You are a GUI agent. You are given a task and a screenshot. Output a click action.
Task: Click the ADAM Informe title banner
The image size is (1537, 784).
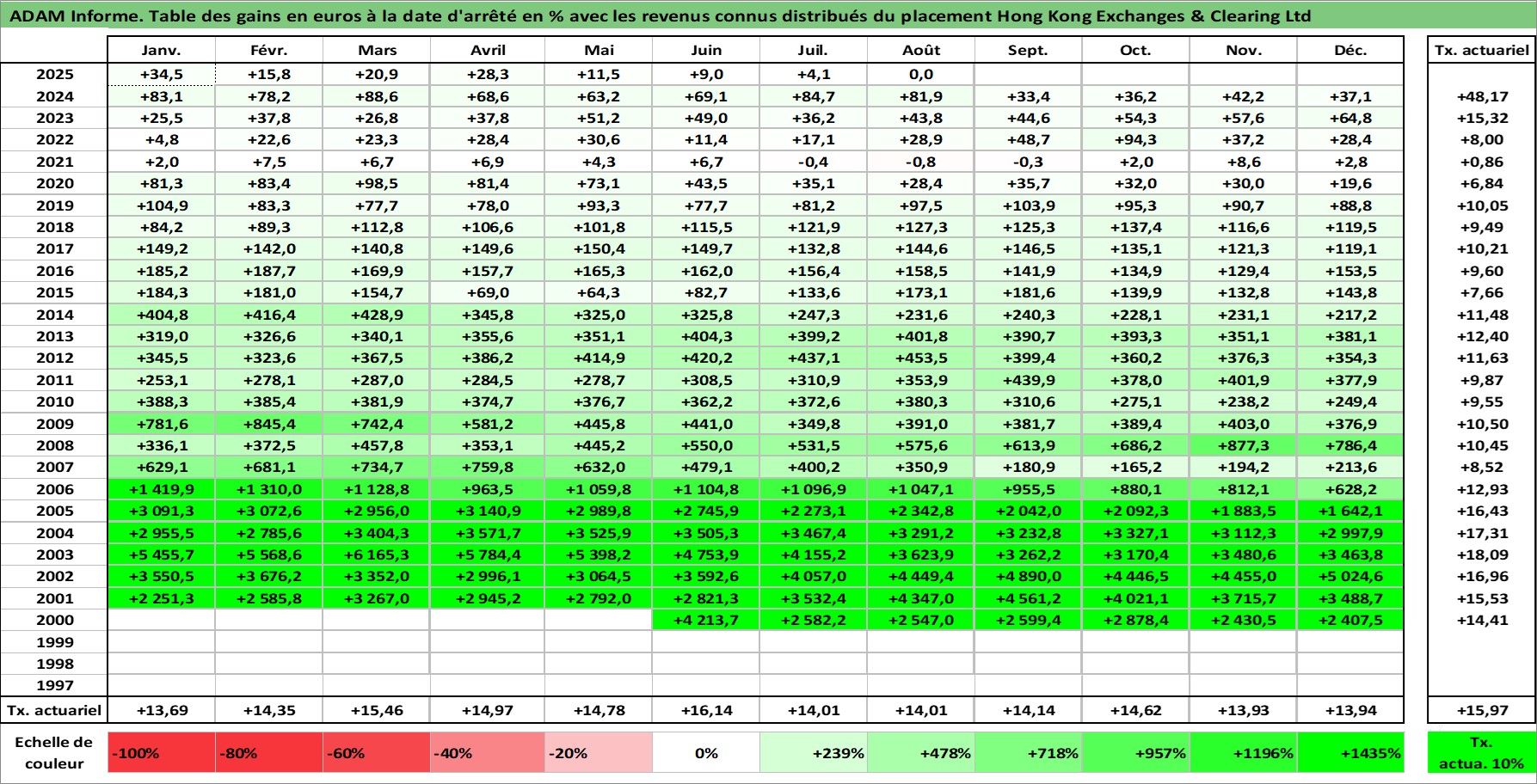[768, 15]
